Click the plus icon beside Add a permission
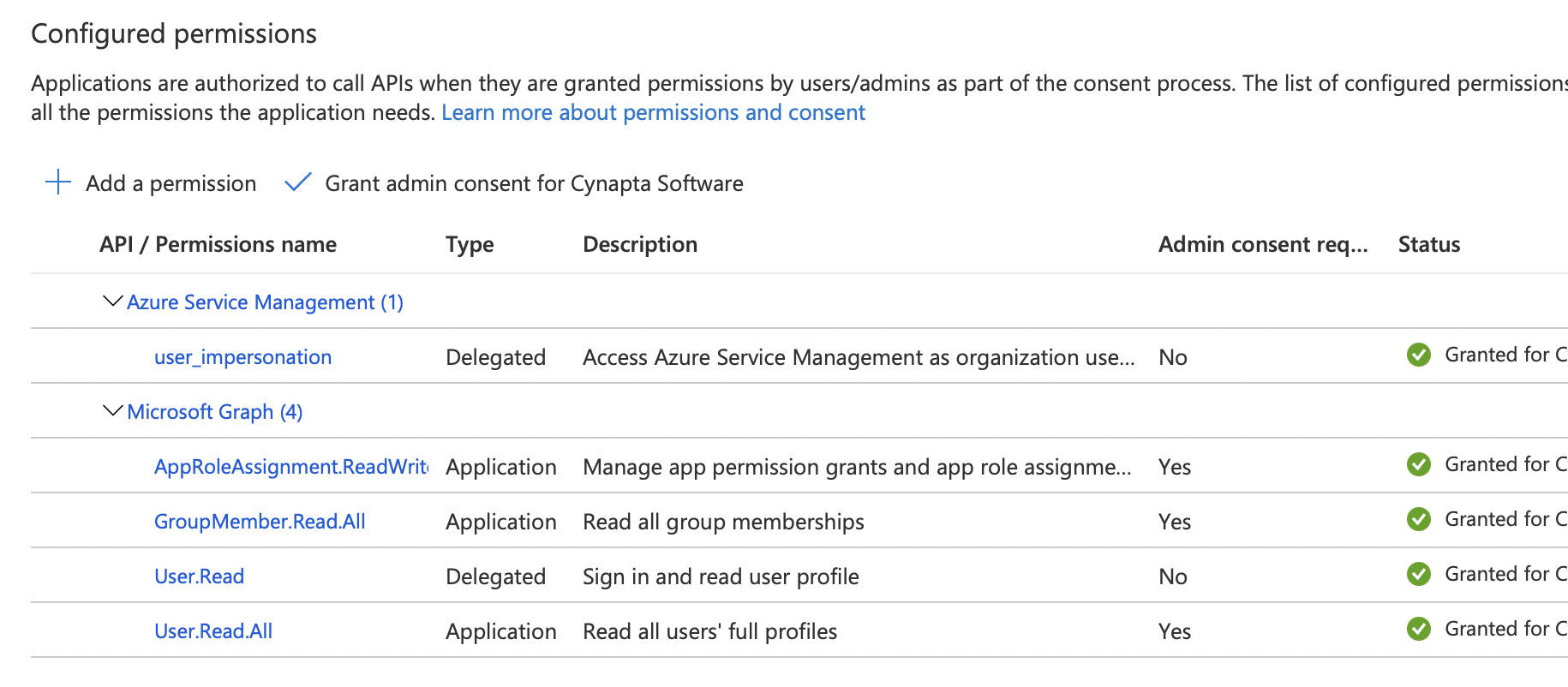1568x687 pixels. coord(57,182)
